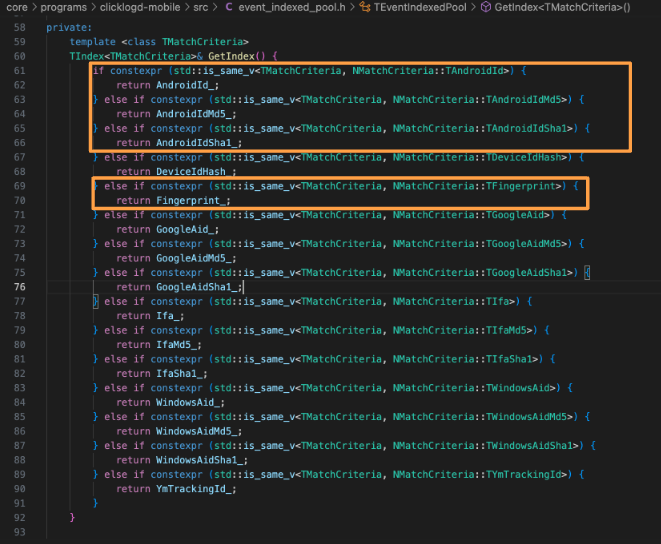Click 'AndroidIdMd5_' return value

[194, 114]
